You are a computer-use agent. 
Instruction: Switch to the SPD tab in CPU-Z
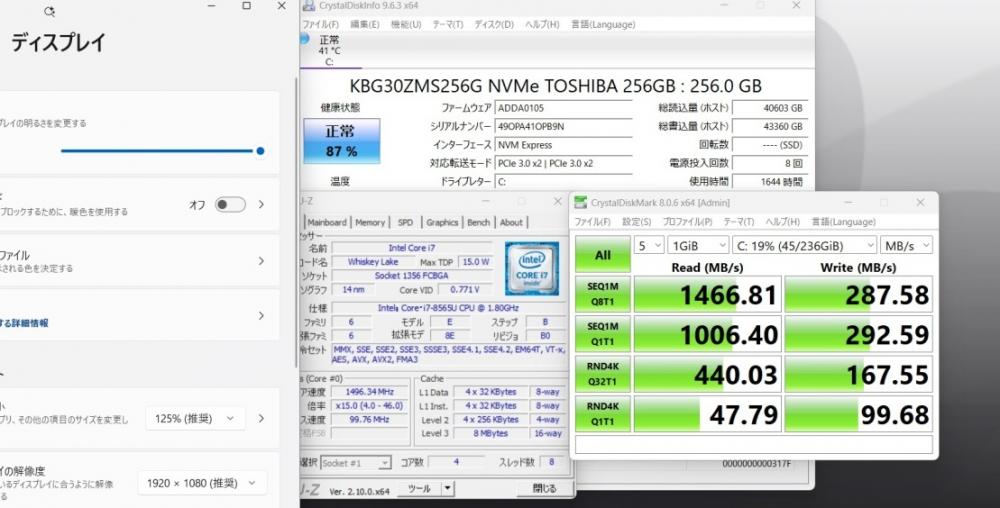(406, 222)
